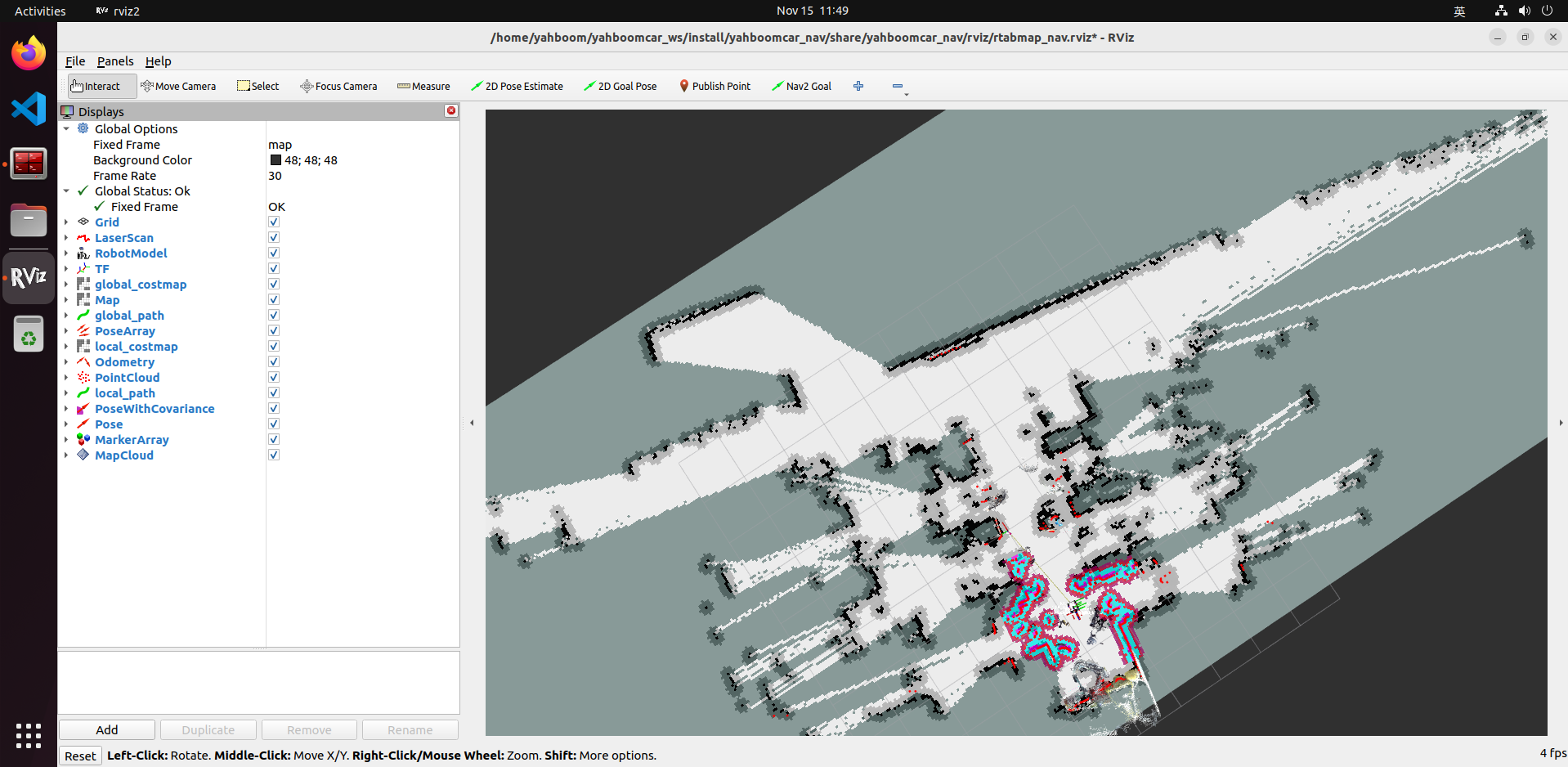Activate the Move Camera tool
The height and width of the screenshot is (767, 1568).
[x=178, y=86]
